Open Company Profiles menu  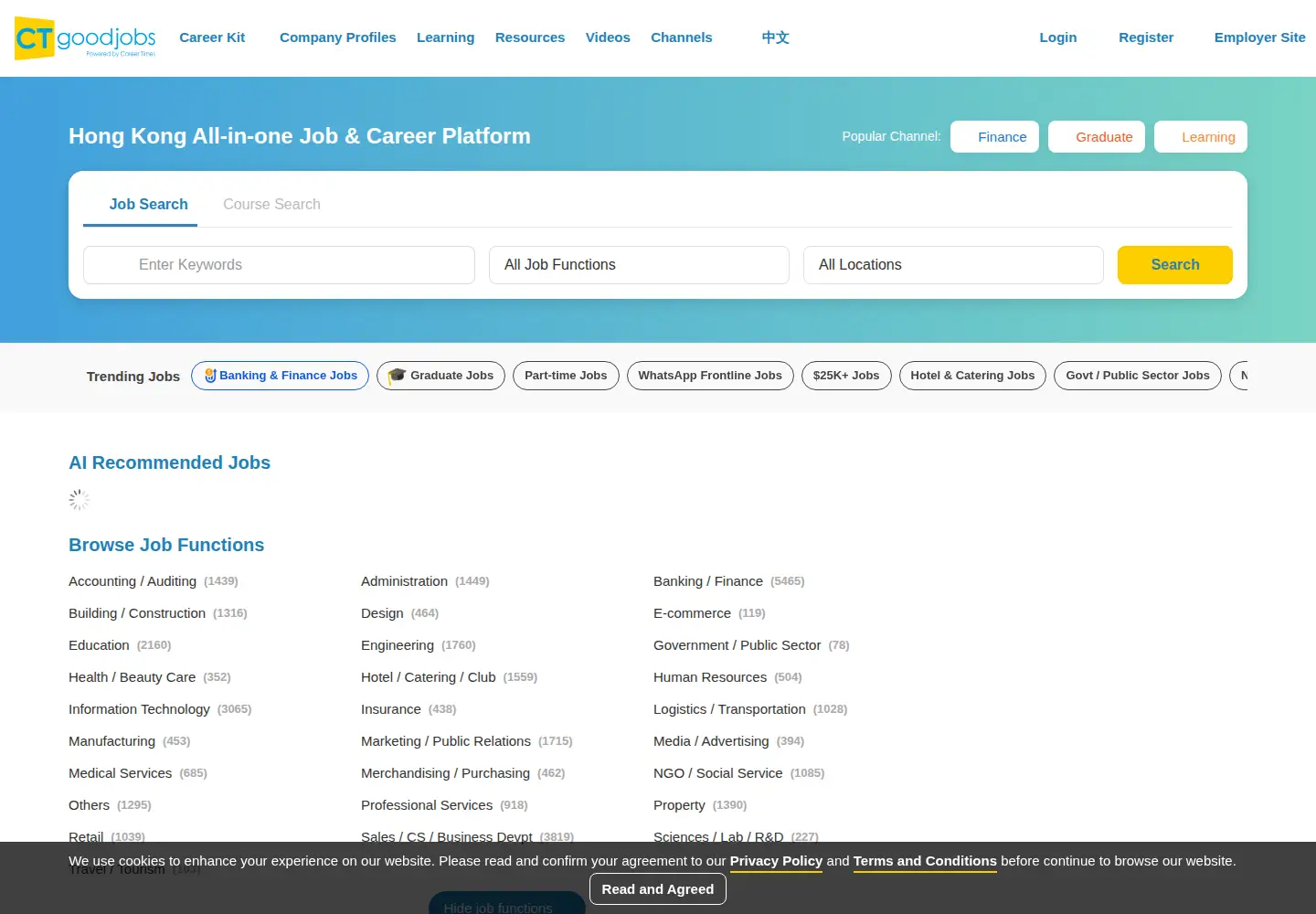pyautogui.click(x=337, y=37)
